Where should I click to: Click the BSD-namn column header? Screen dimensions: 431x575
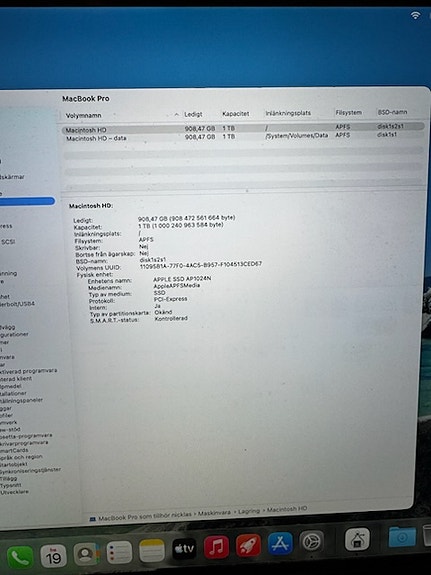click(x=392, y=112)
